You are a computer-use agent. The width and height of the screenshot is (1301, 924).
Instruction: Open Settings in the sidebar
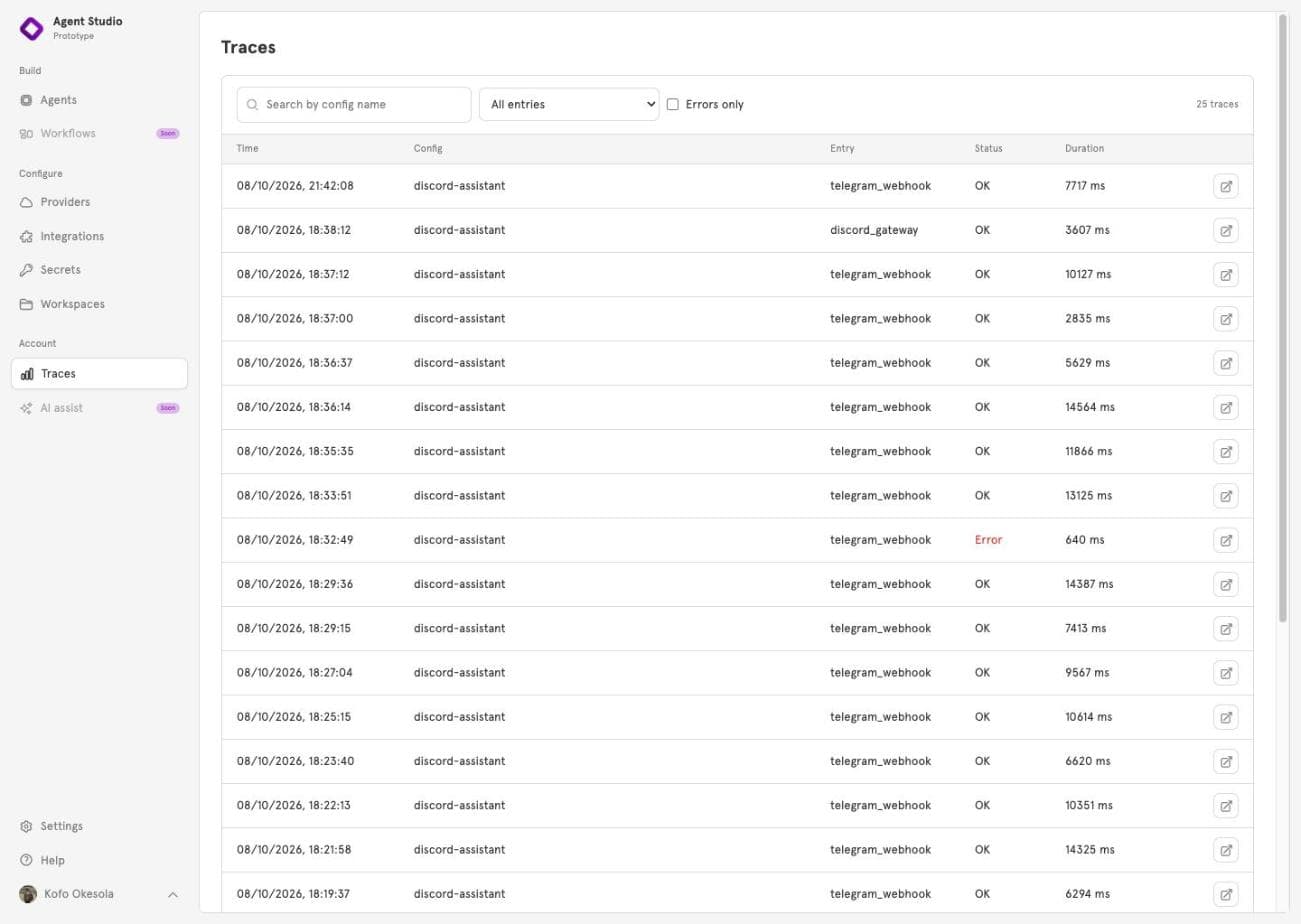pos(99,826)
